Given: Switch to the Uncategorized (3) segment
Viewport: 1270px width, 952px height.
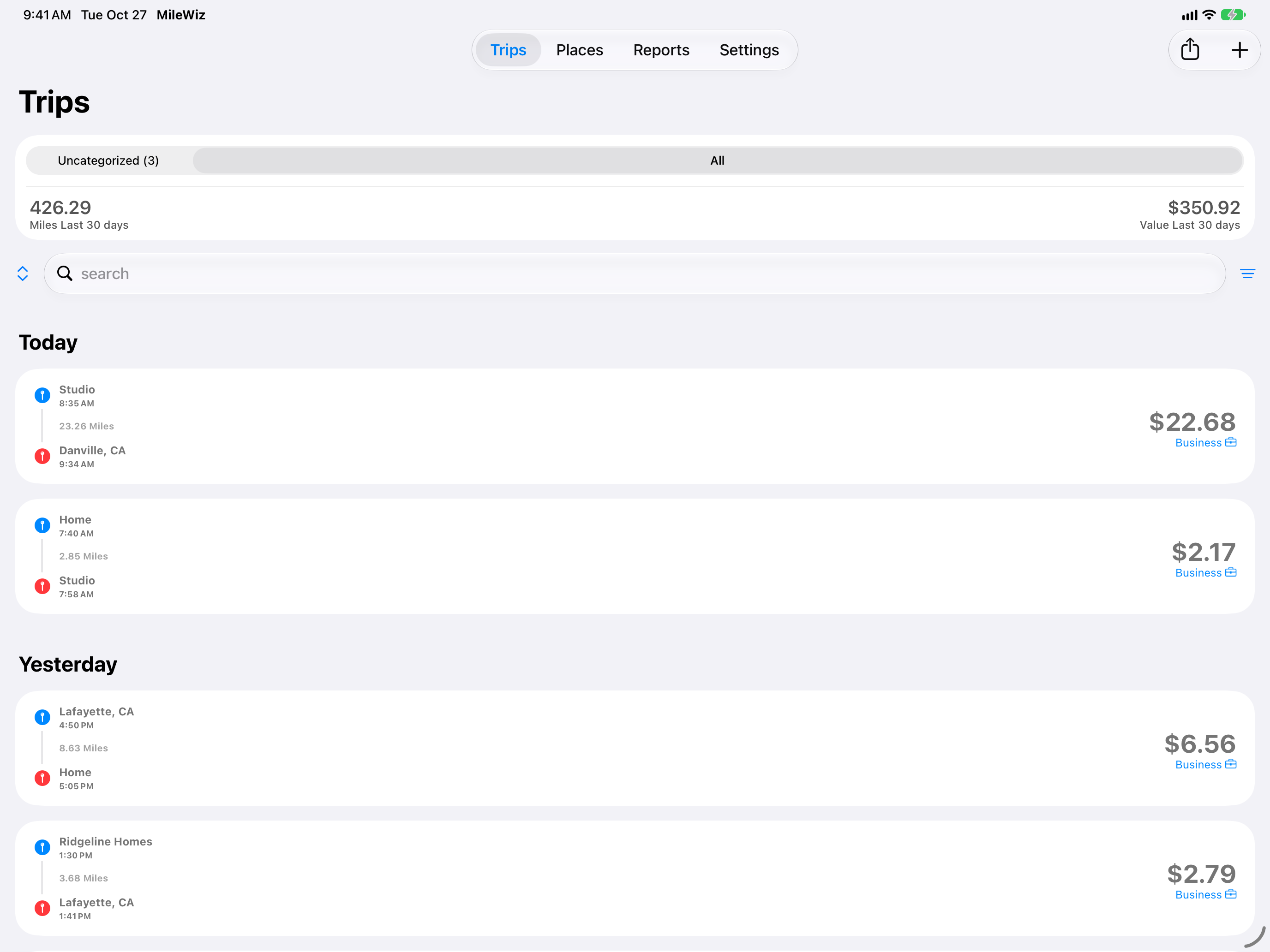Looking at the screenshot, I should pyautogui.click(x=108, y=161).
